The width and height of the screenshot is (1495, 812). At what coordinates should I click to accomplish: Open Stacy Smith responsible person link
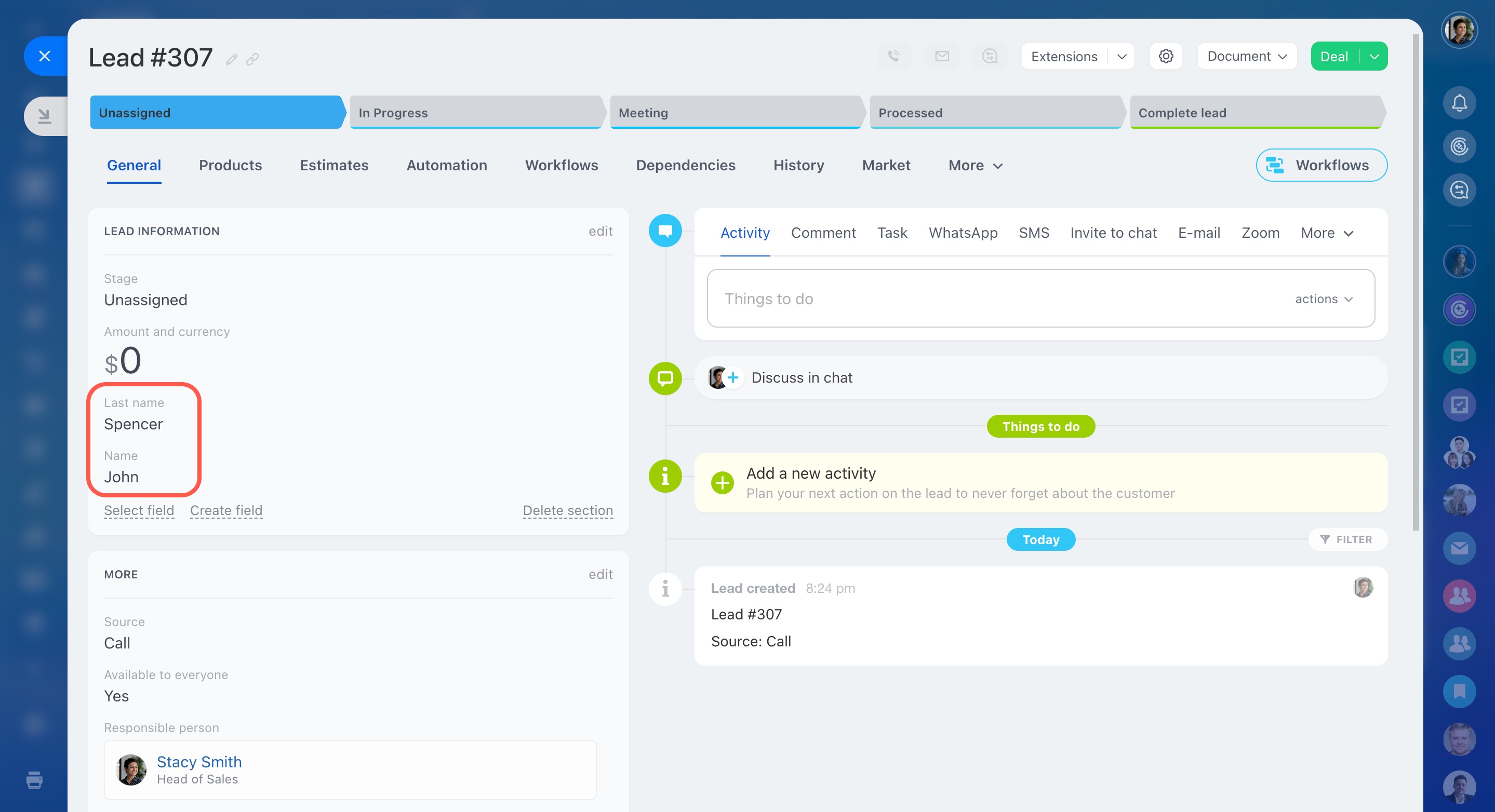point(199,762)
